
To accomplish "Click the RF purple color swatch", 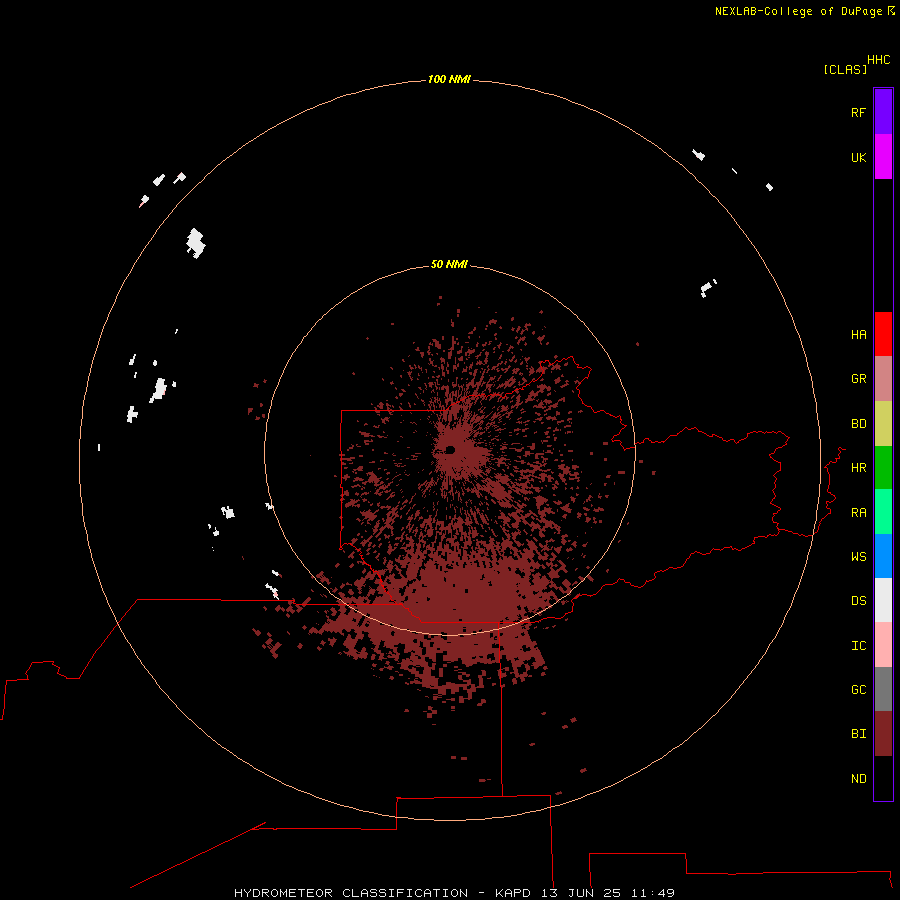I will coord(883,112).
